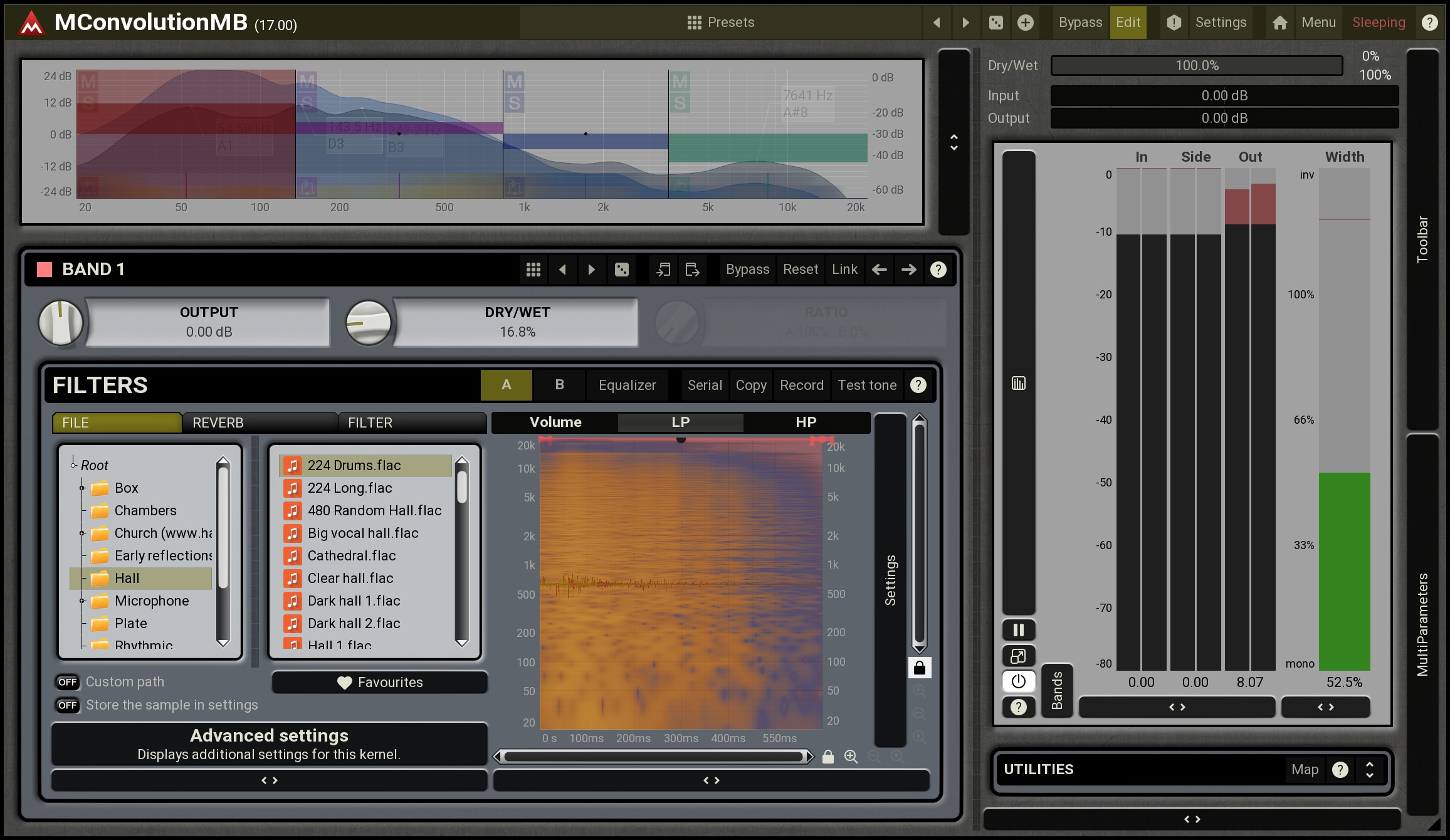Click the home icon next to Menu

click(x=1279, y=23)
